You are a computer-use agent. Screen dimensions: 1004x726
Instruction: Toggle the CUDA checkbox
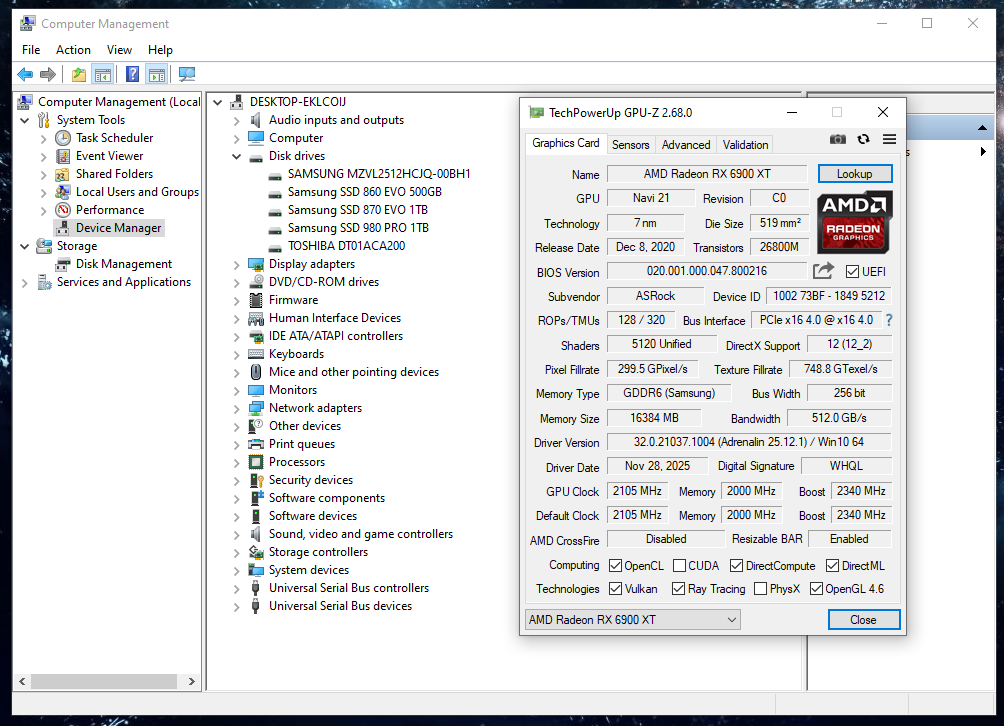pos(680,566)
